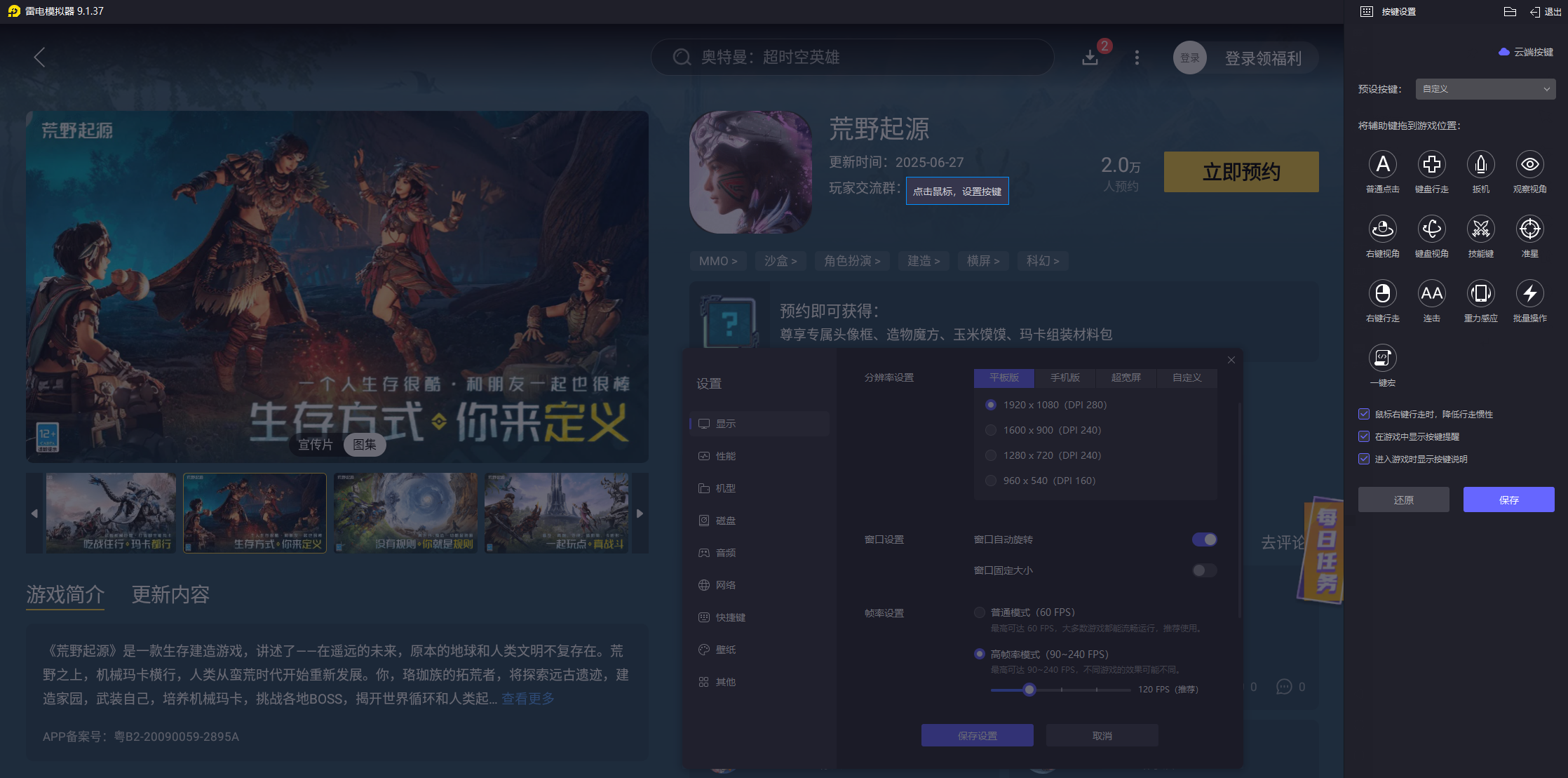The width and height of the screenshot is (1568, 778).
Task: Switch to 自定义 resolution tab
Action: 1187,377
